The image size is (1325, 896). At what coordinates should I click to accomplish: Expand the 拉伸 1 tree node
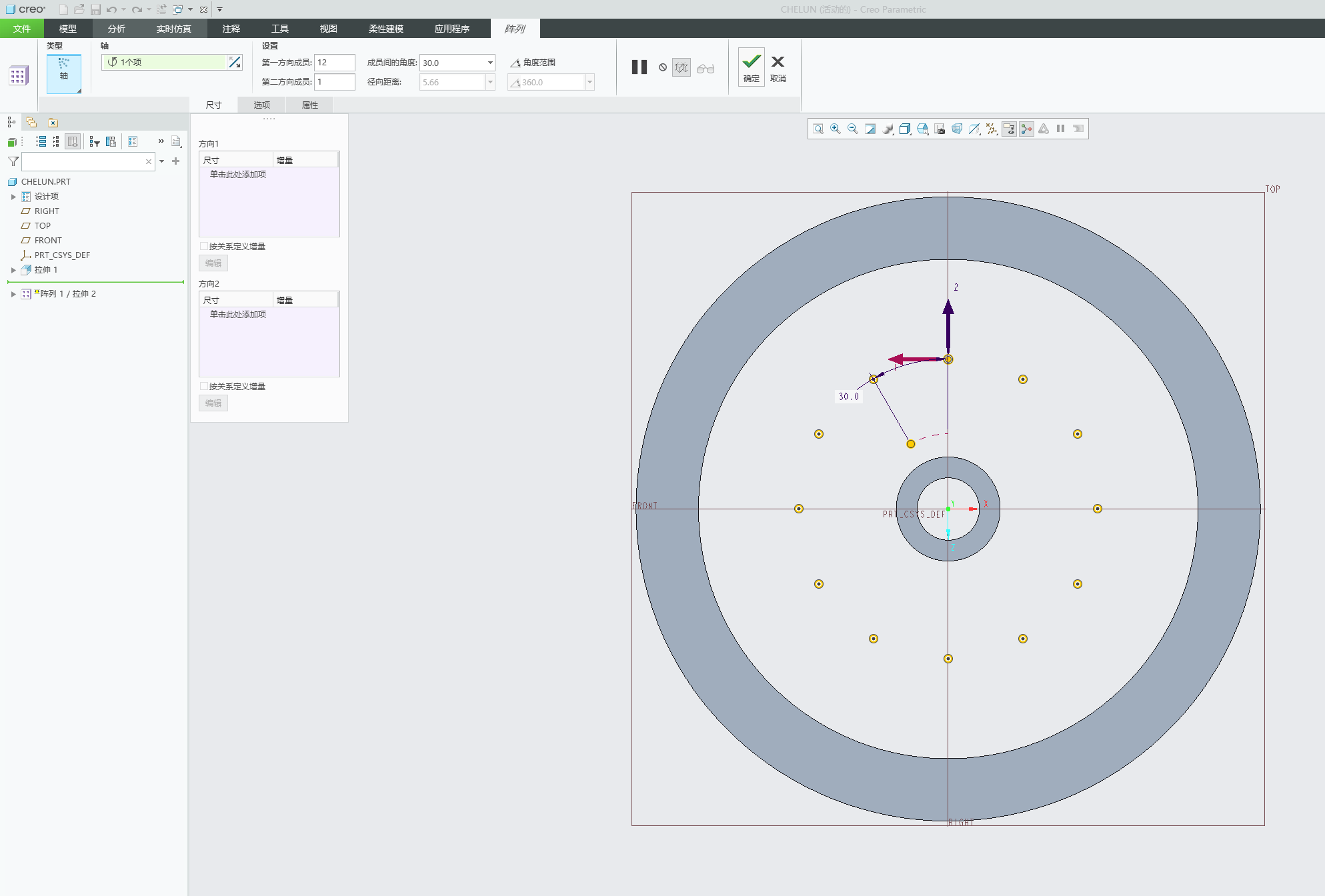tap(13, 270)
